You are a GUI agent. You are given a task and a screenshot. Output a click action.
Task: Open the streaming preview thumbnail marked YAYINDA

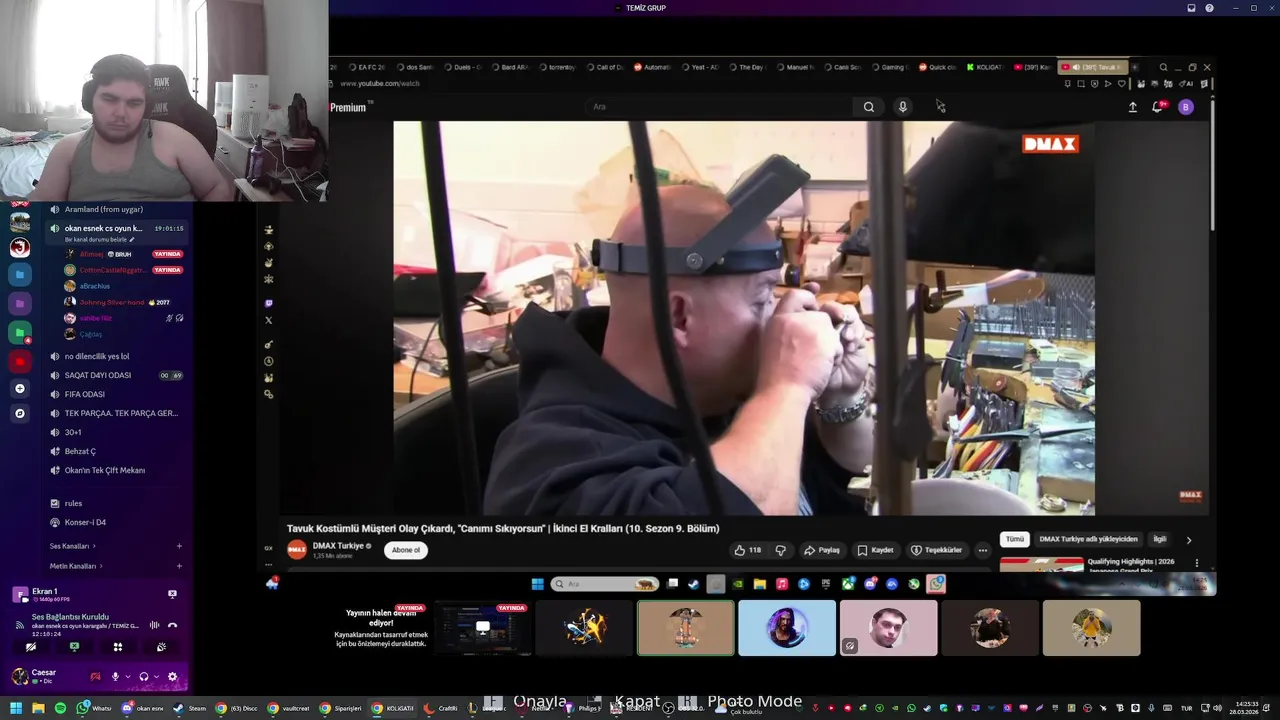[483, 629]
